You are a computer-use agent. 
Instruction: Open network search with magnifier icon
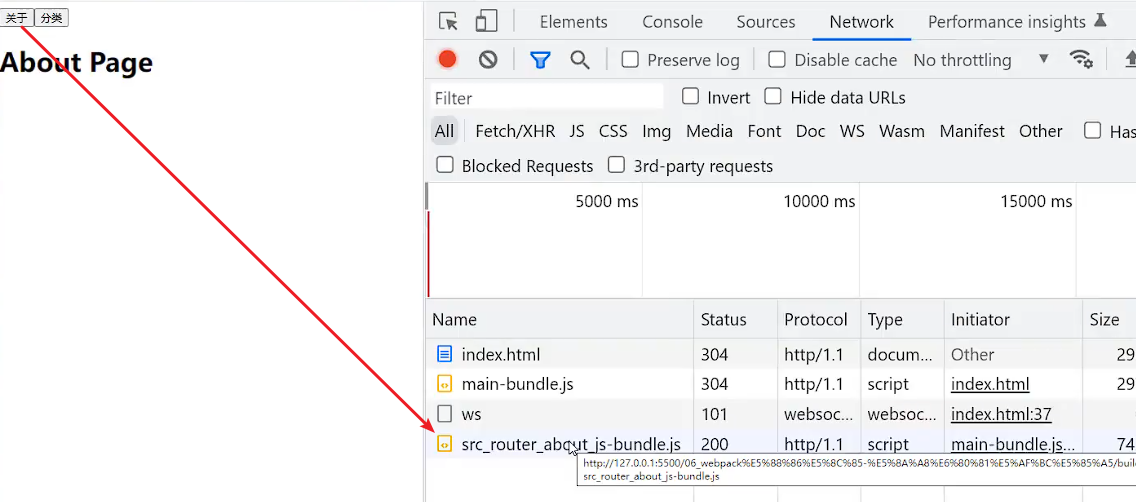pyautogui.click(x=580, y=60)
